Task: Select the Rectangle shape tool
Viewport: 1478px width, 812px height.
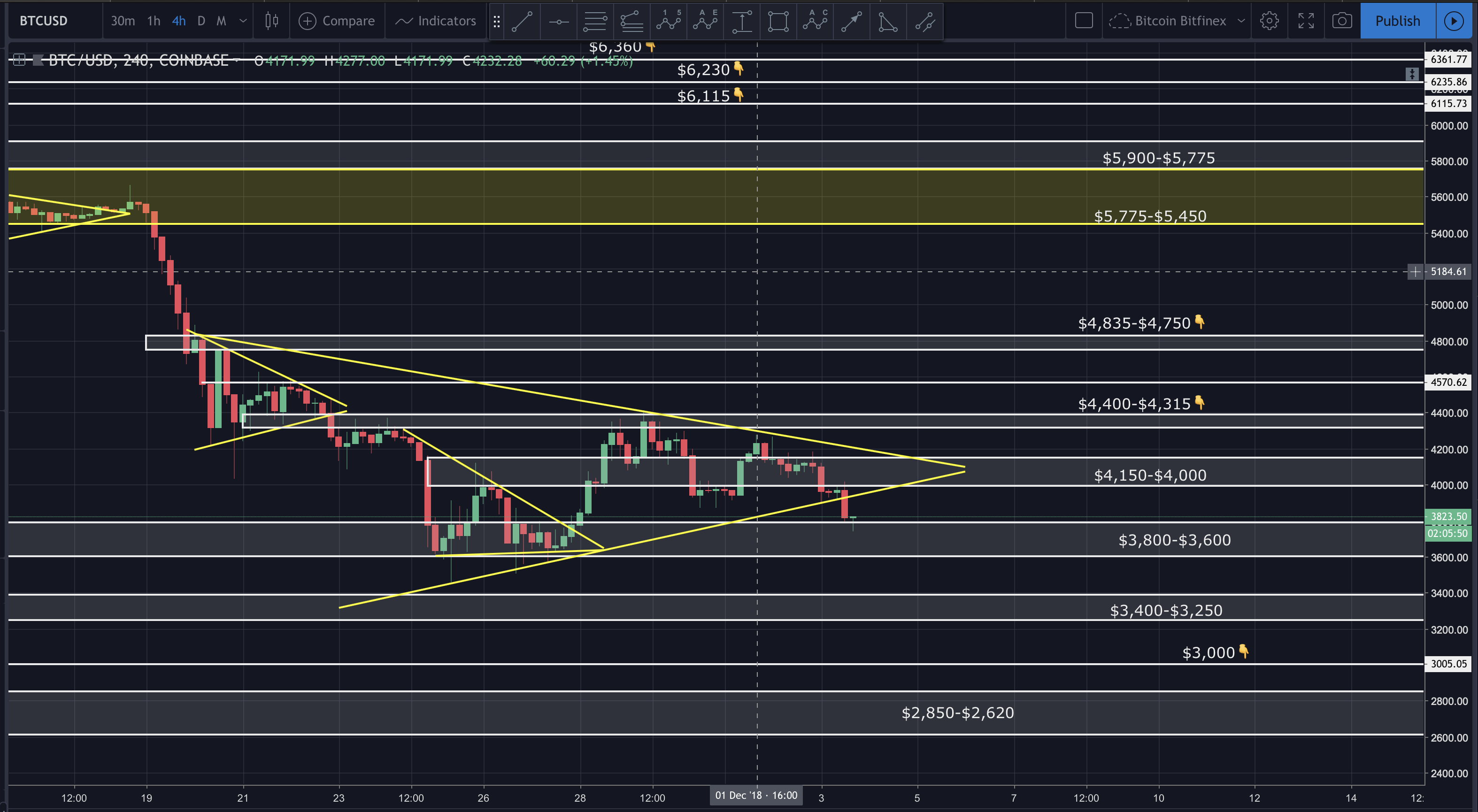Action: point(778,21)
